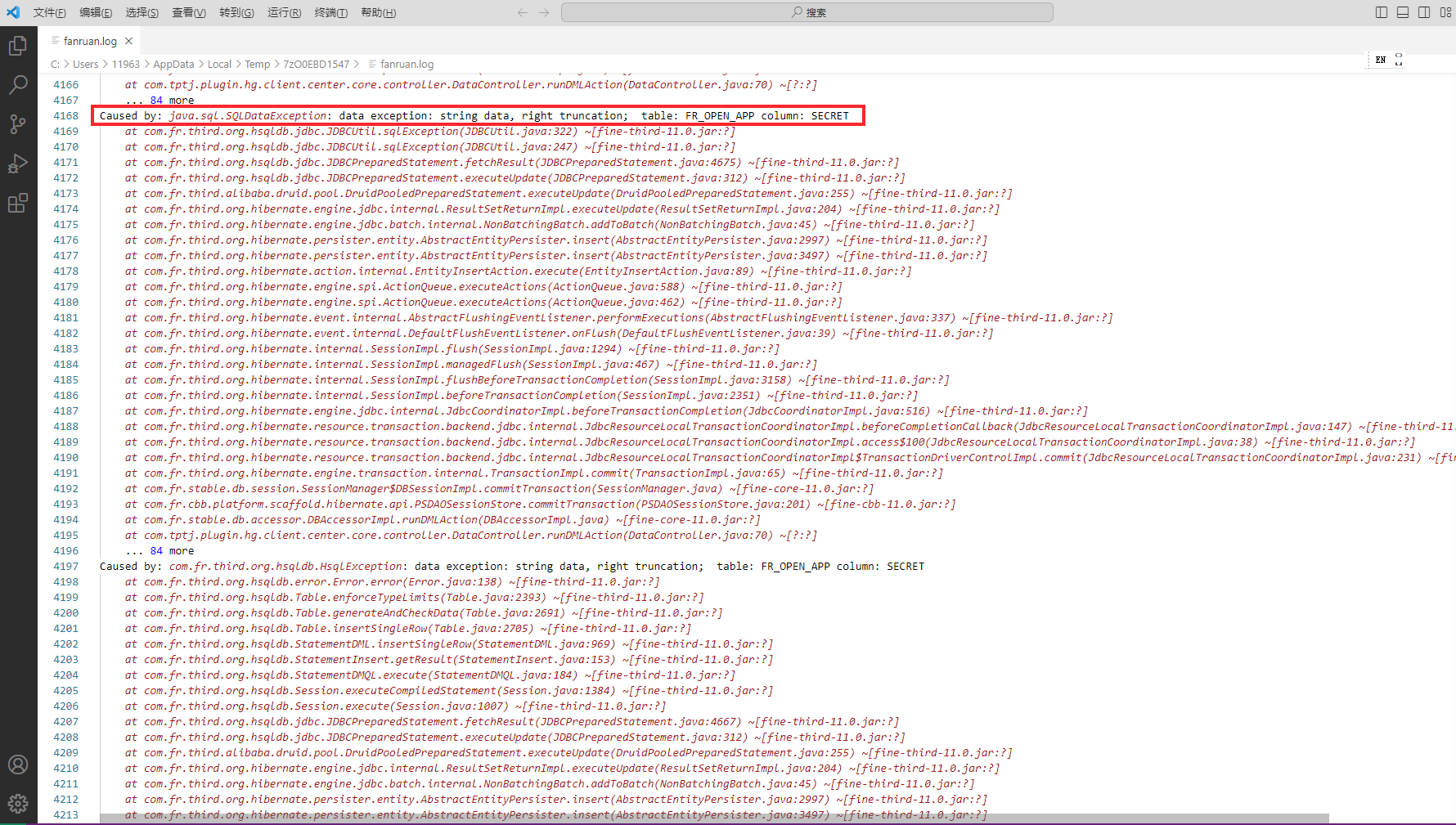1456x825 pixels.
Task: Select the fanruan.log editor tab
Action: (x=89, y=41)
